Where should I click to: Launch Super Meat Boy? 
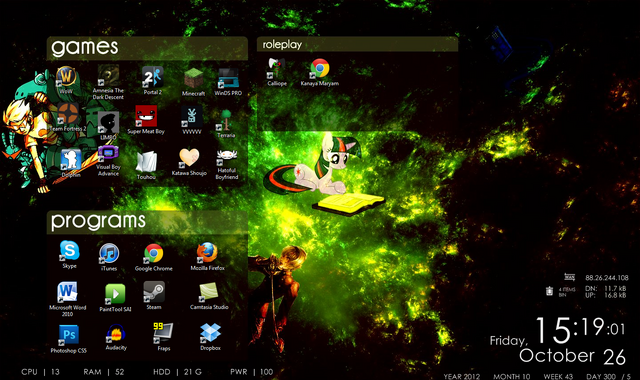click(x=146, y=120)
